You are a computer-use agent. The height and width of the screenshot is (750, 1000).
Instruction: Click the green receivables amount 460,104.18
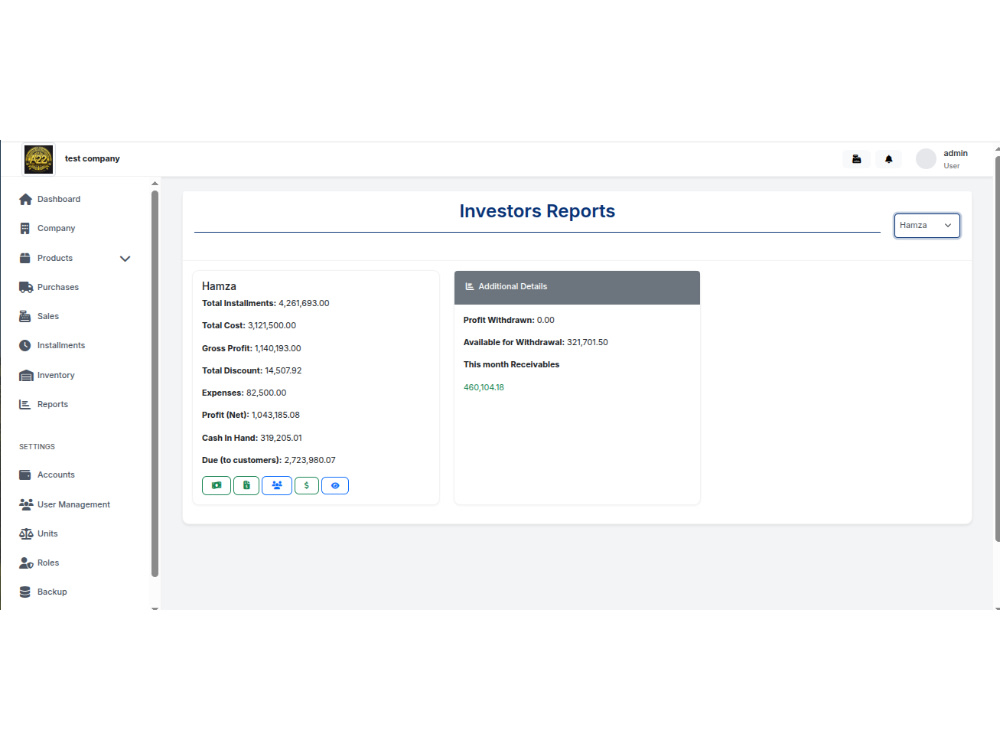484,388
